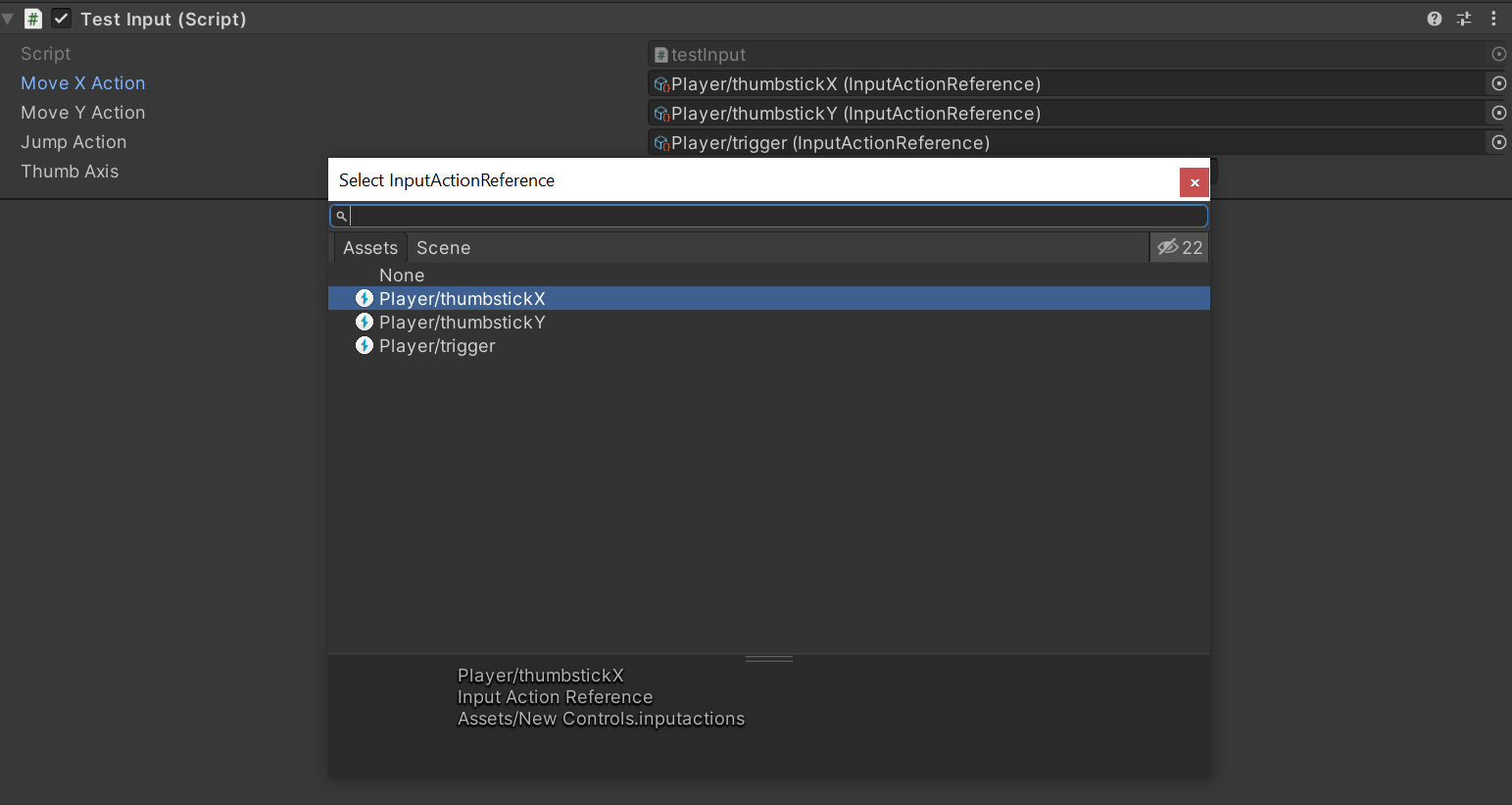
Task: Click the object picker for Move Y Action
Action: [1498, 113]
